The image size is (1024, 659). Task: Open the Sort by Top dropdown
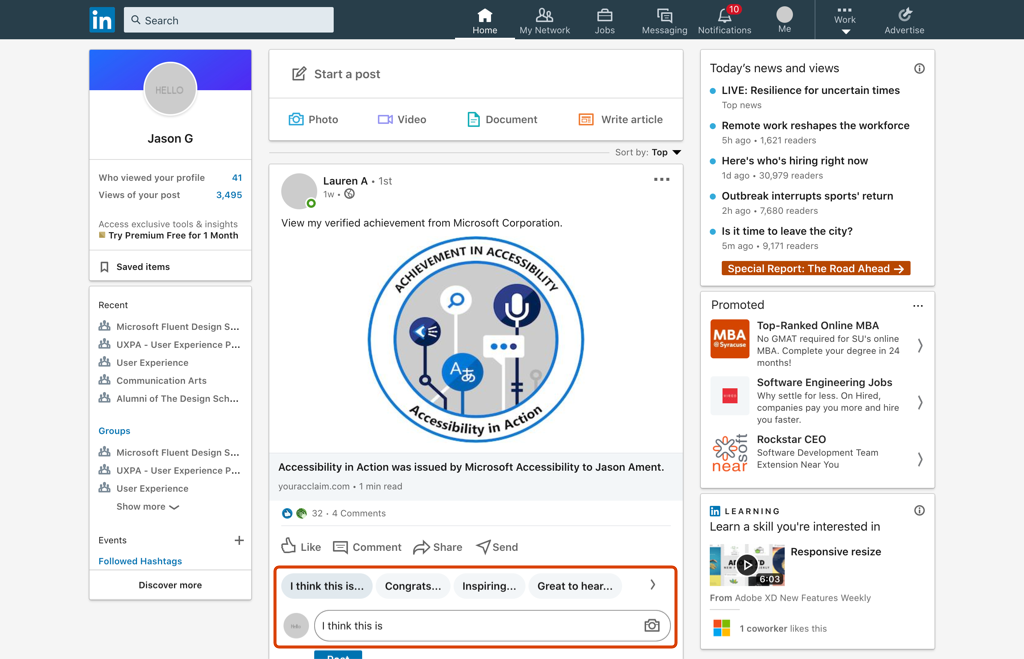point(665,153)
